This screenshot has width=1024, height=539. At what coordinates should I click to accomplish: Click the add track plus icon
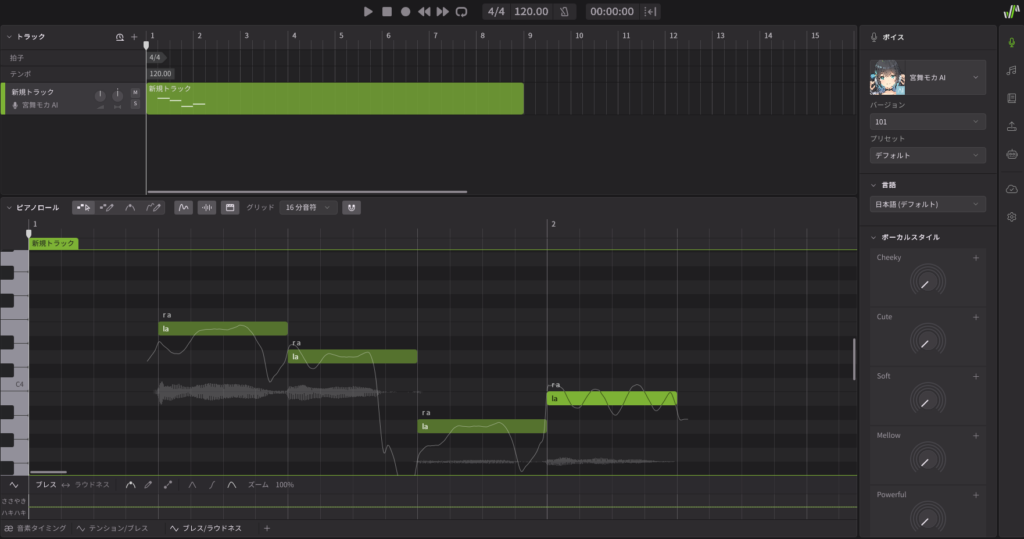(x=134, y=37)
